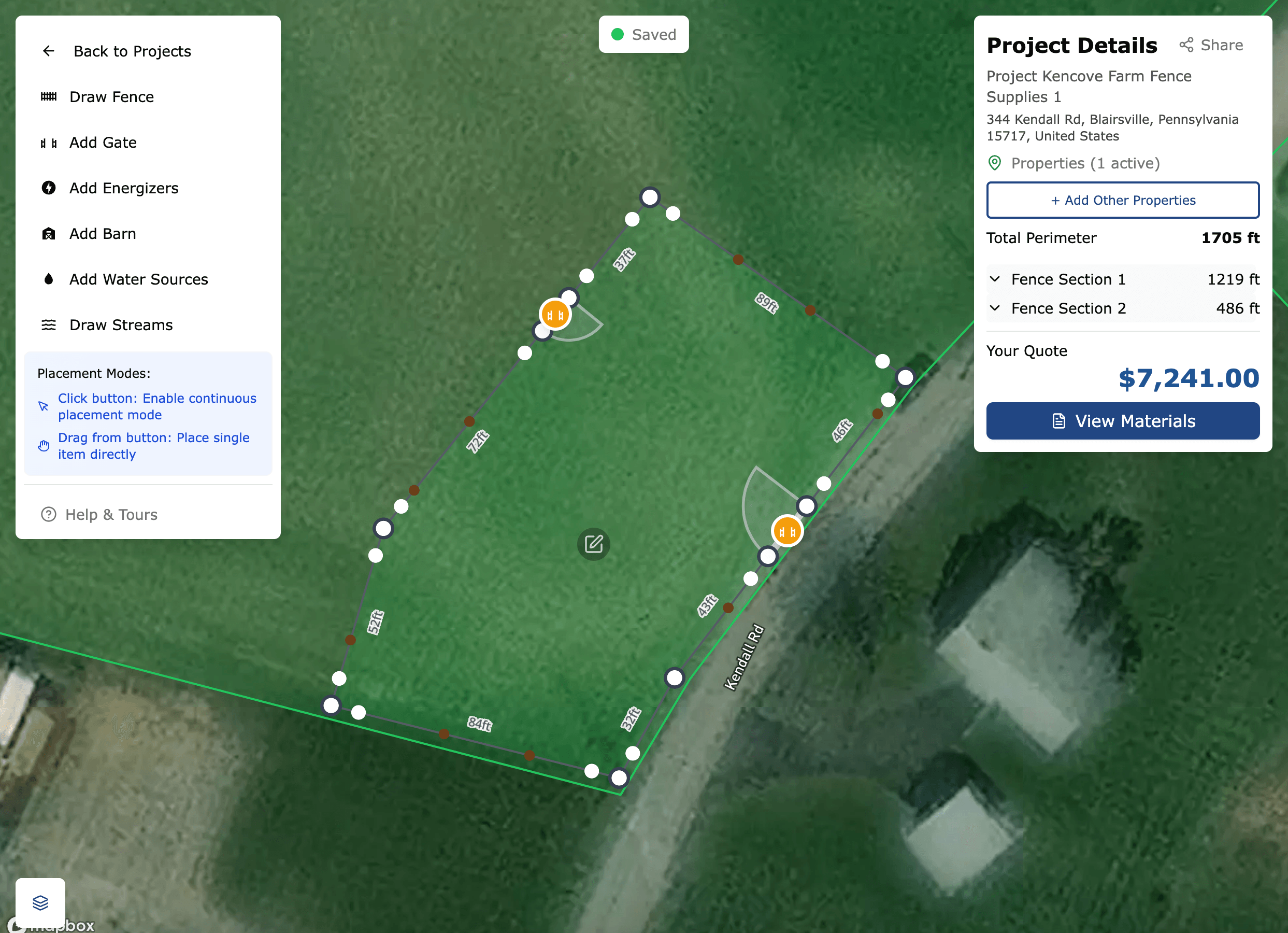
Task: Select the Add Energizers tool
Action: (x=123, y=188)
